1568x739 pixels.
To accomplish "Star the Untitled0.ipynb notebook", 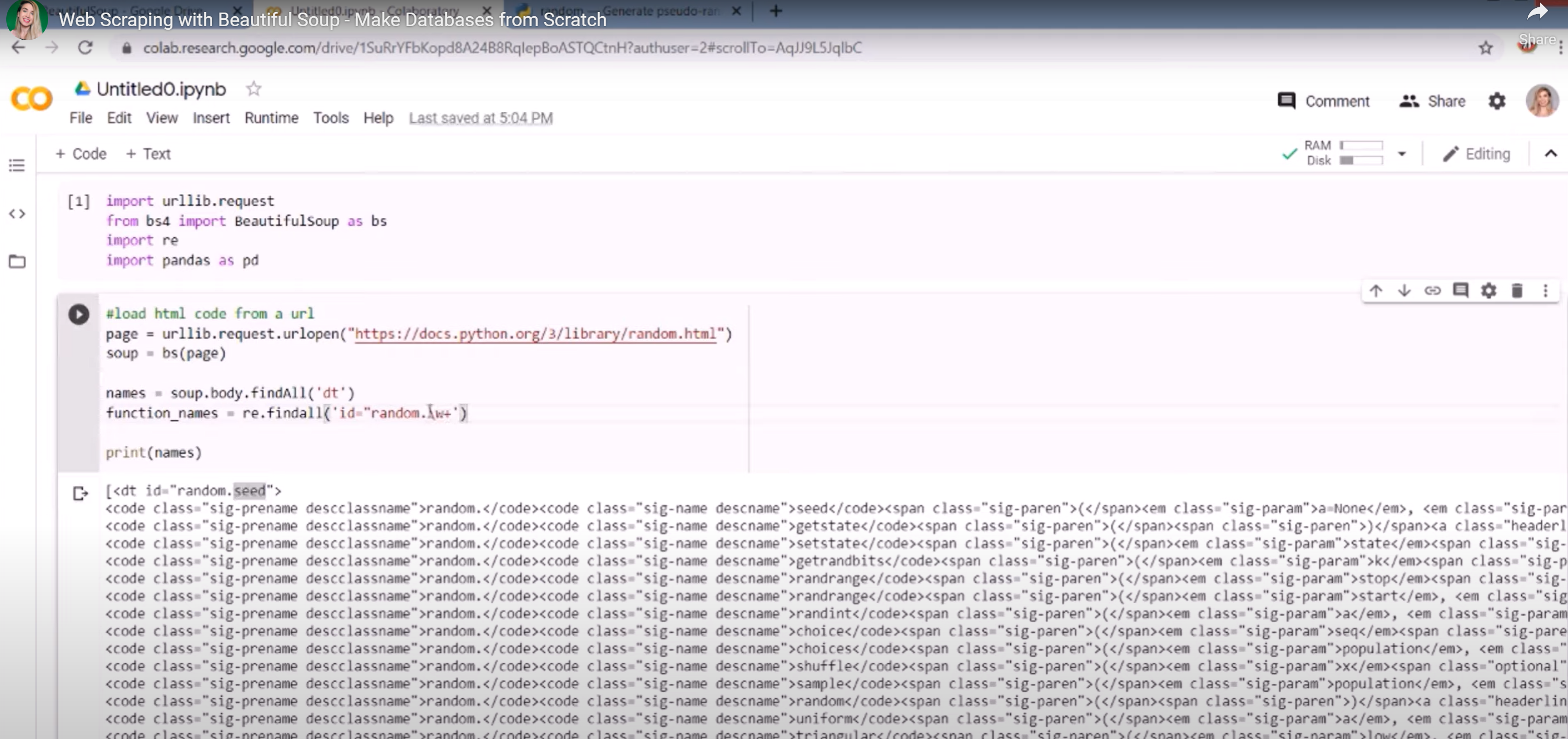I will coord(254,89).
